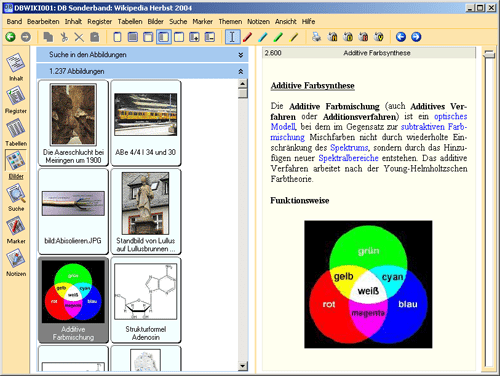Click the scissors Cut icon
This screenshot has width=500, height=376.
64,37
